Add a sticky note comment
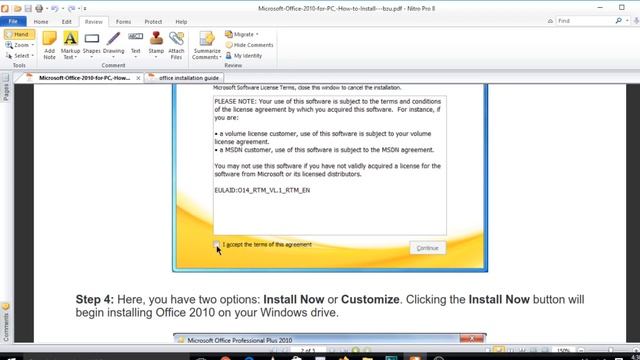This screenshot has width=640, height=360. 49,45
